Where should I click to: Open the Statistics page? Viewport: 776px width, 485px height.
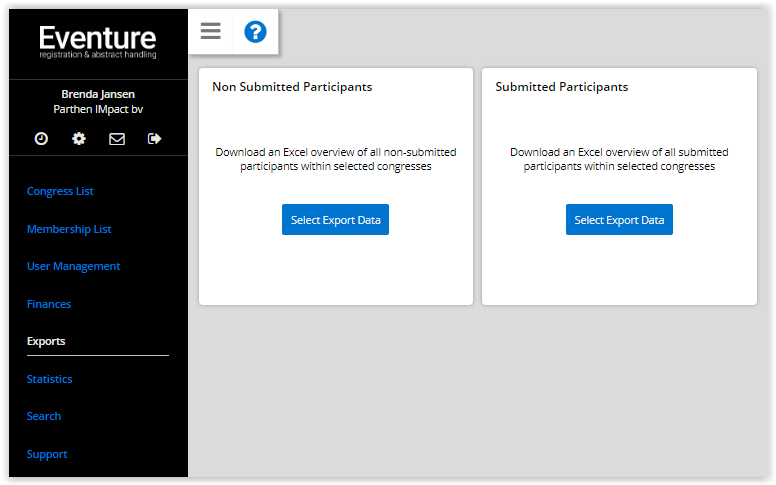pos(49,379)
